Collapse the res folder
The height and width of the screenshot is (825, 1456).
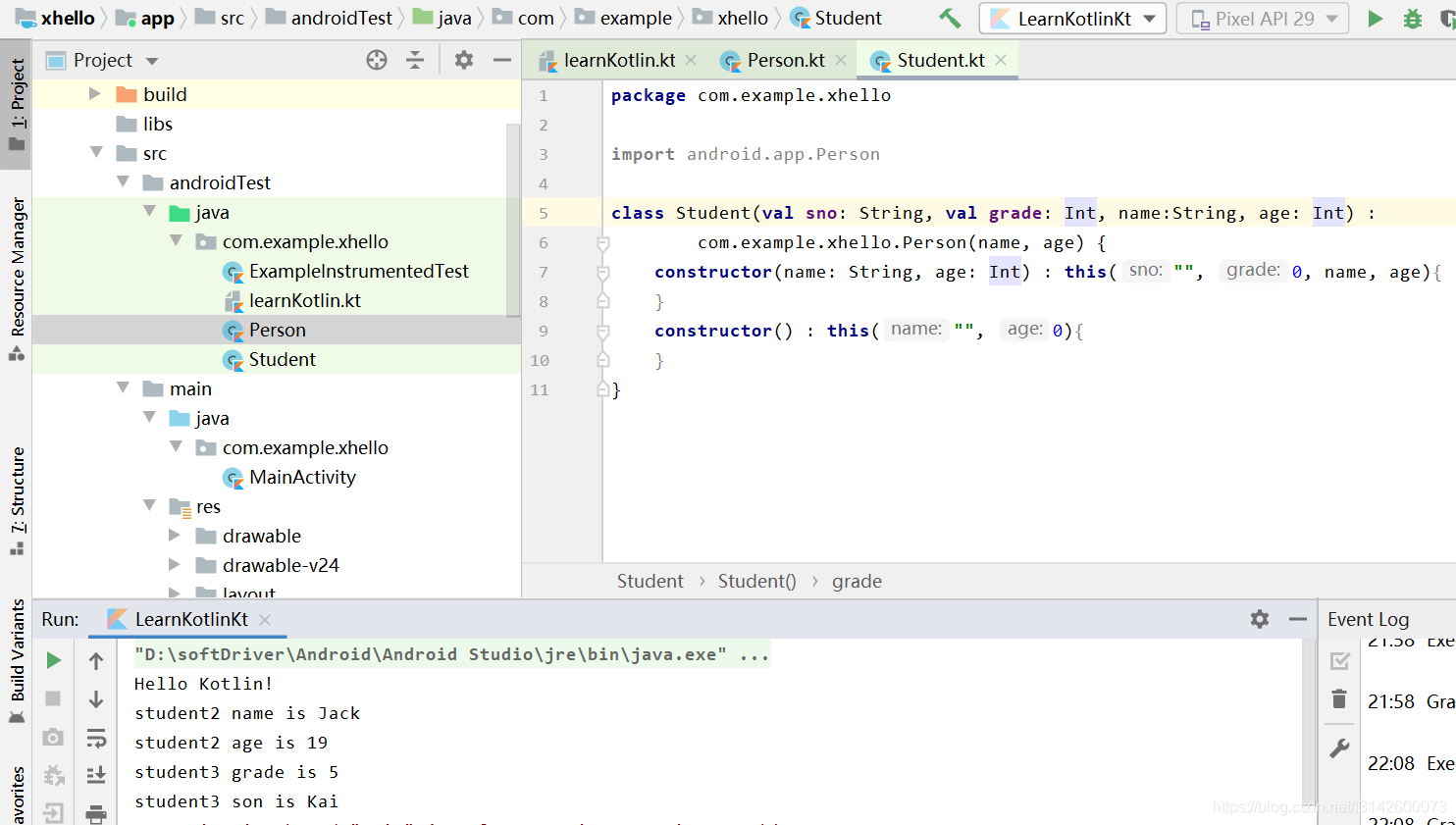(x=149, y=505)
